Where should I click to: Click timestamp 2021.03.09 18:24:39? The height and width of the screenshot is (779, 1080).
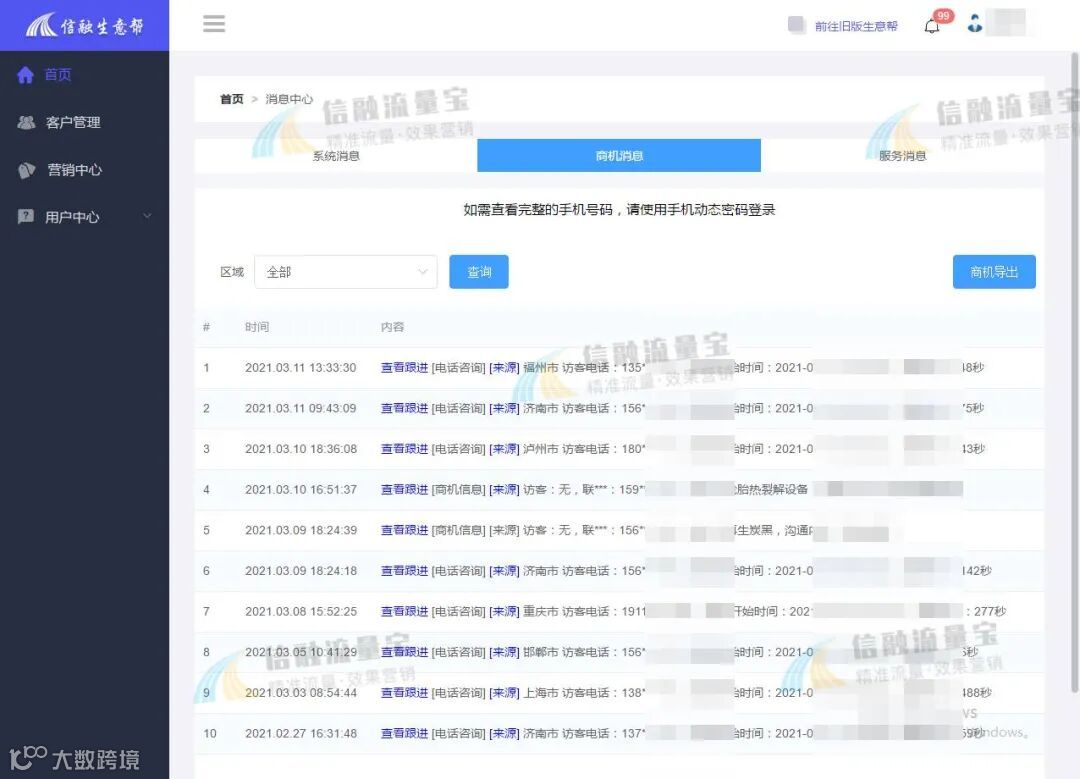point(301,530)
